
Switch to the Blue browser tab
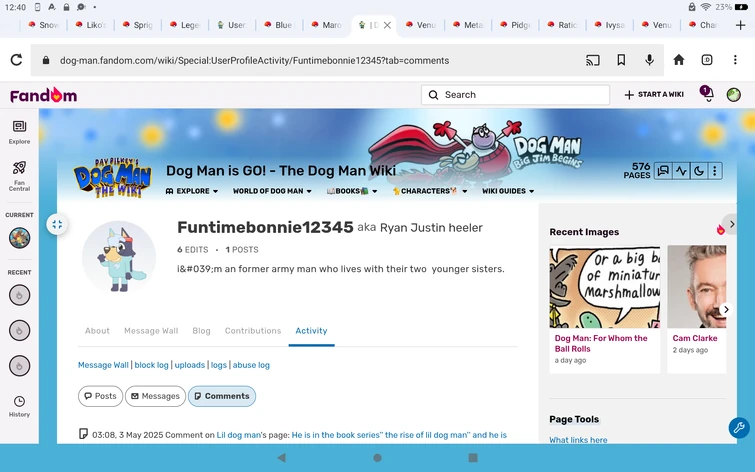pos(279,25)
